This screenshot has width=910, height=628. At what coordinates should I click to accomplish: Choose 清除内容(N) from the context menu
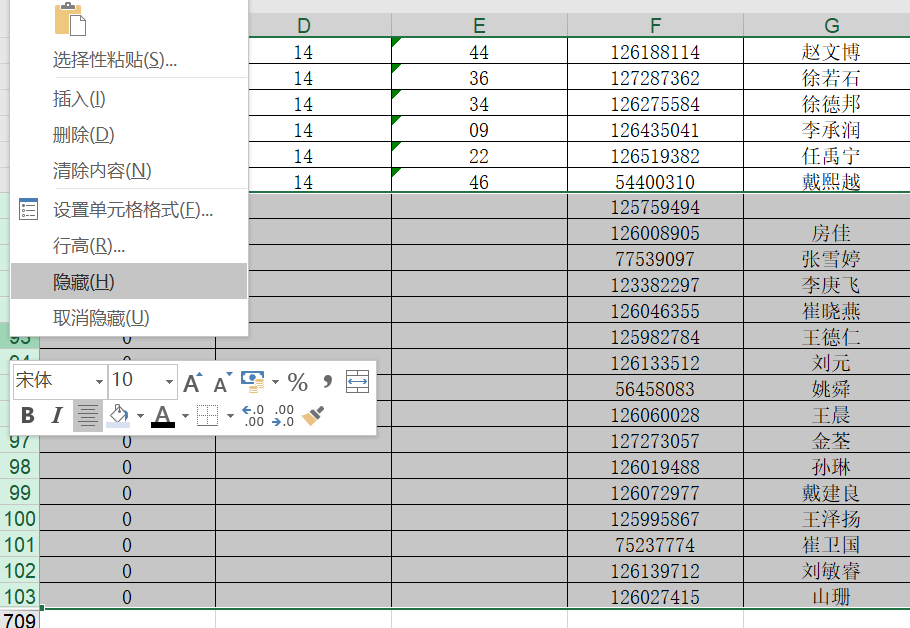pos(129,170)
